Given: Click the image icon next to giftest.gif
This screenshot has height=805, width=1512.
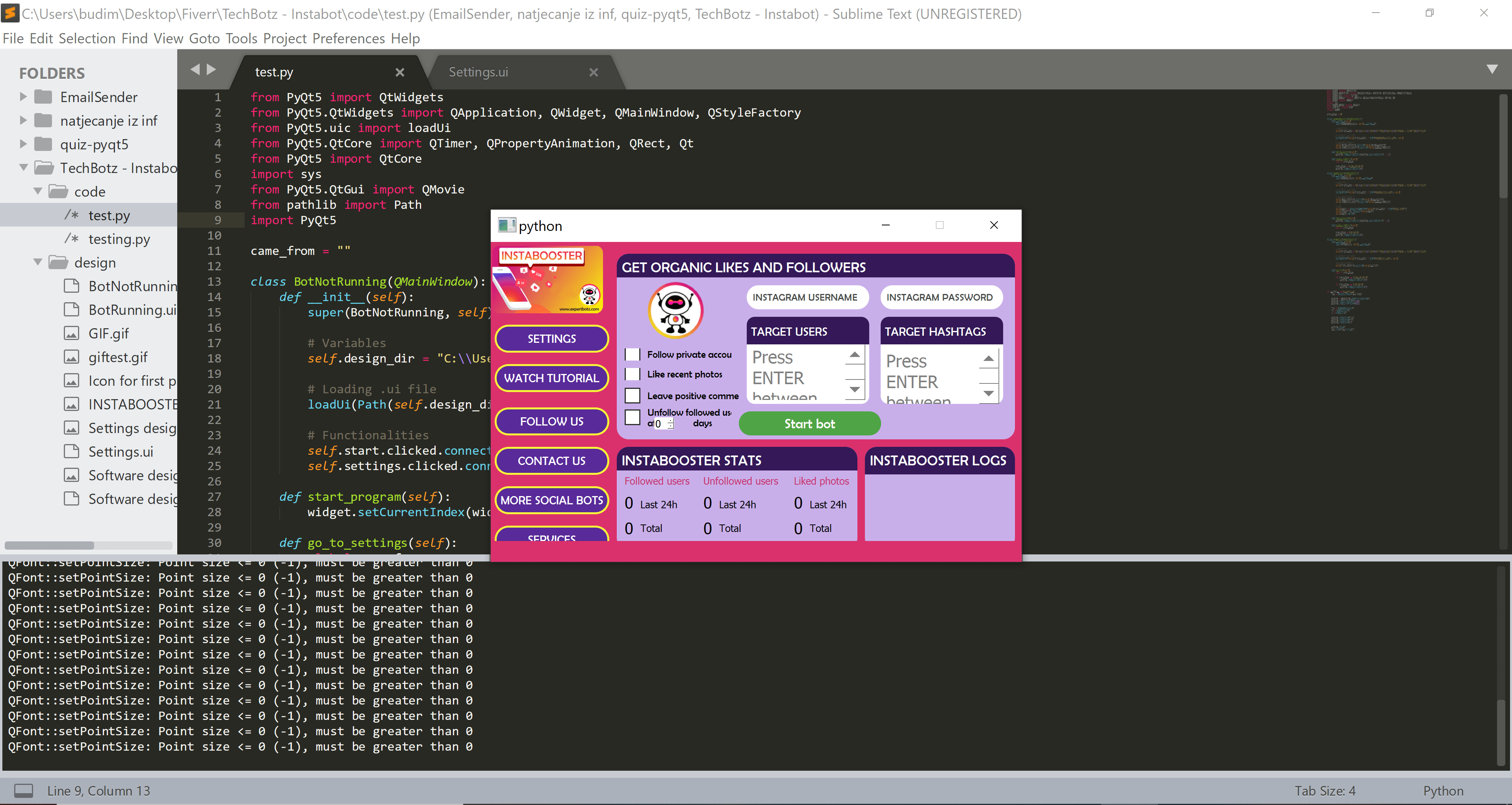Looking at the screenshot, I should point(72,357).
